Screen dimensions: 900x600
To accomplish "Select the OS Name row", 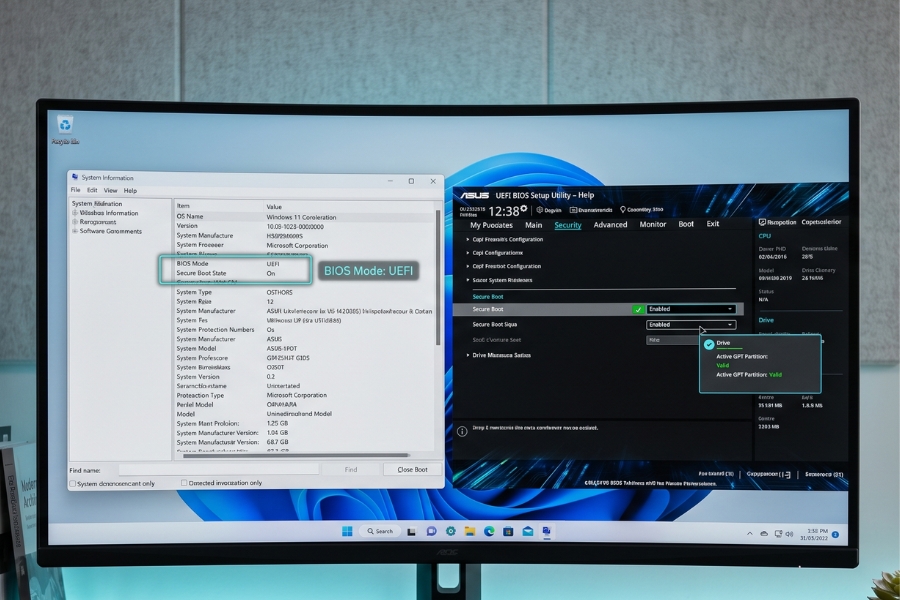I will click(304, 217).
